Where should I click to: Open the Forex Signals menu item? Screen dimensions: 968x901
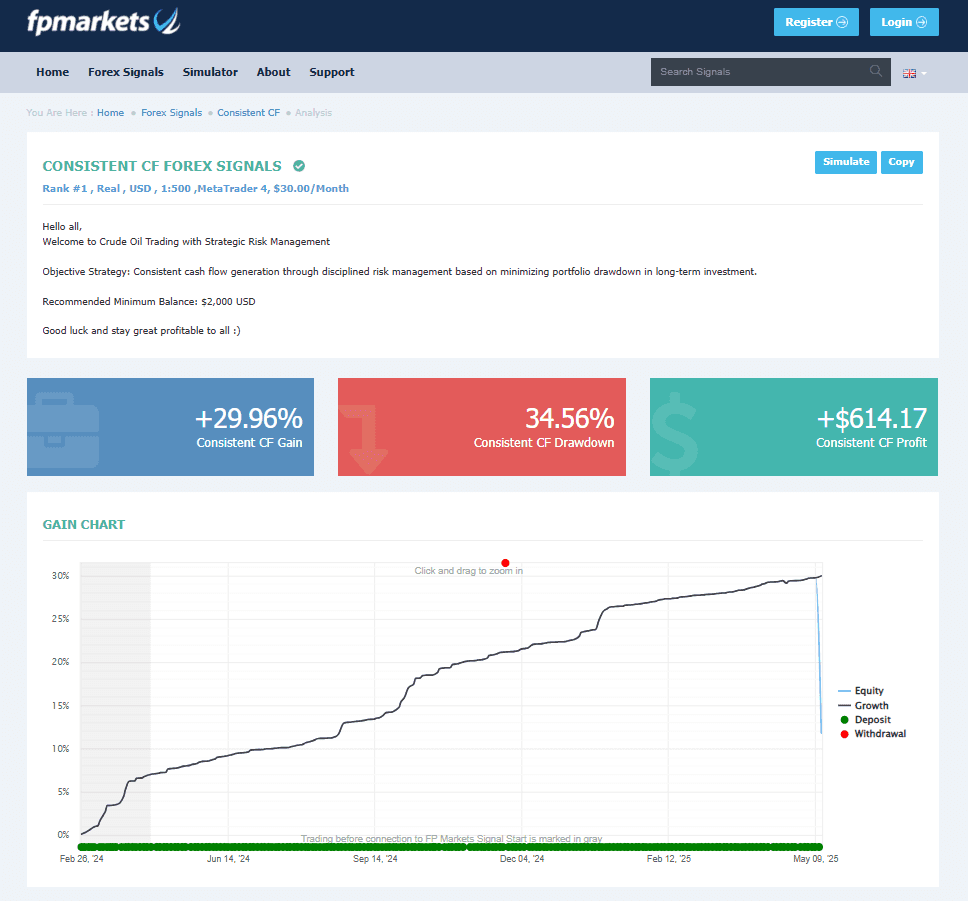point(126,72)
